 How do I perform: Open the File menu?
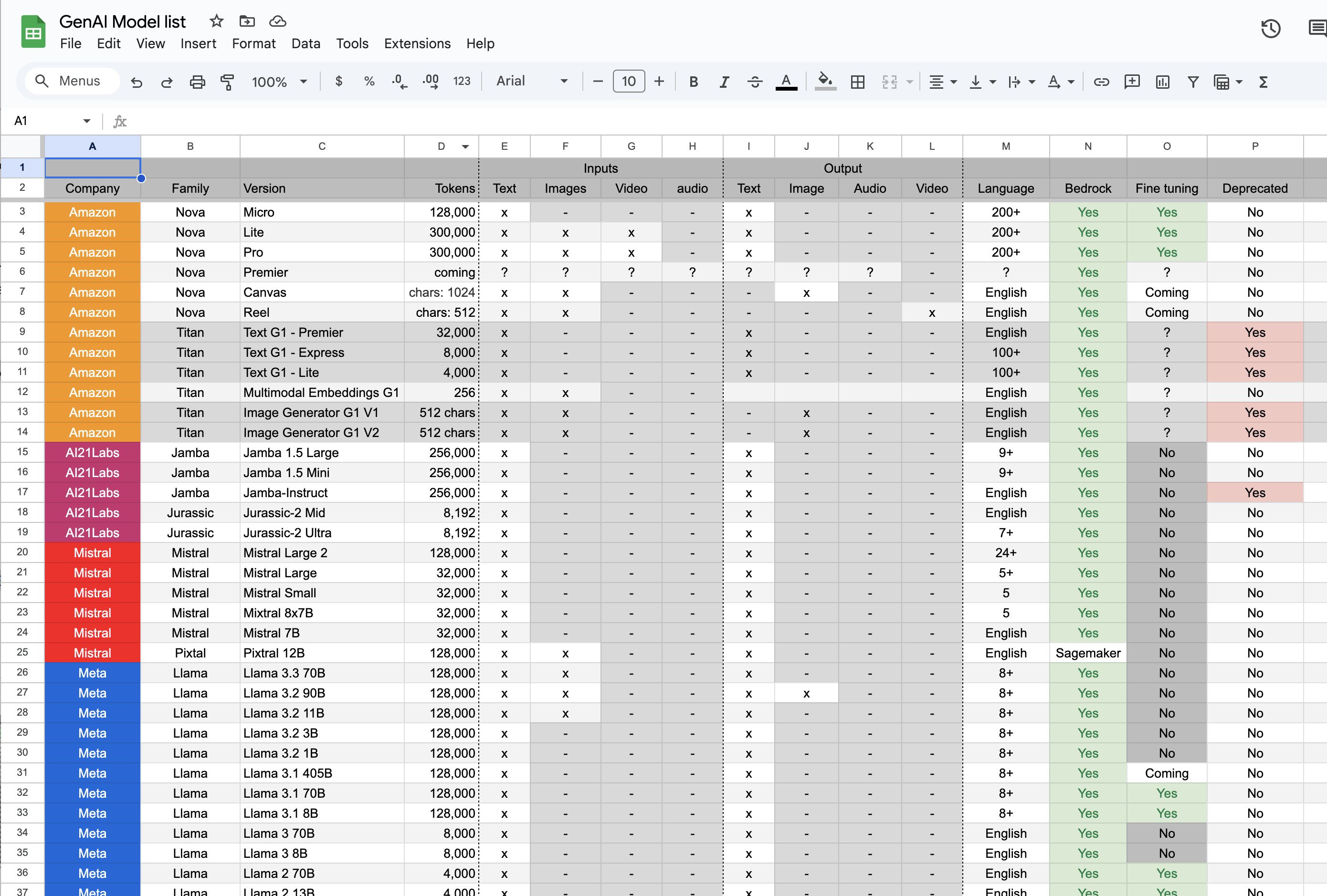pos(70,43)
